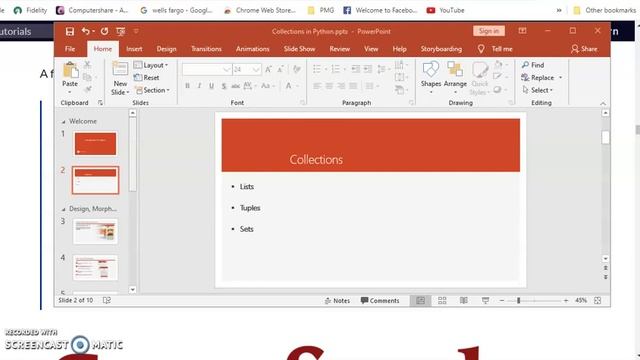Redo using the circular arrow icon
640x360 pixels.
click(x=104, y=31)
